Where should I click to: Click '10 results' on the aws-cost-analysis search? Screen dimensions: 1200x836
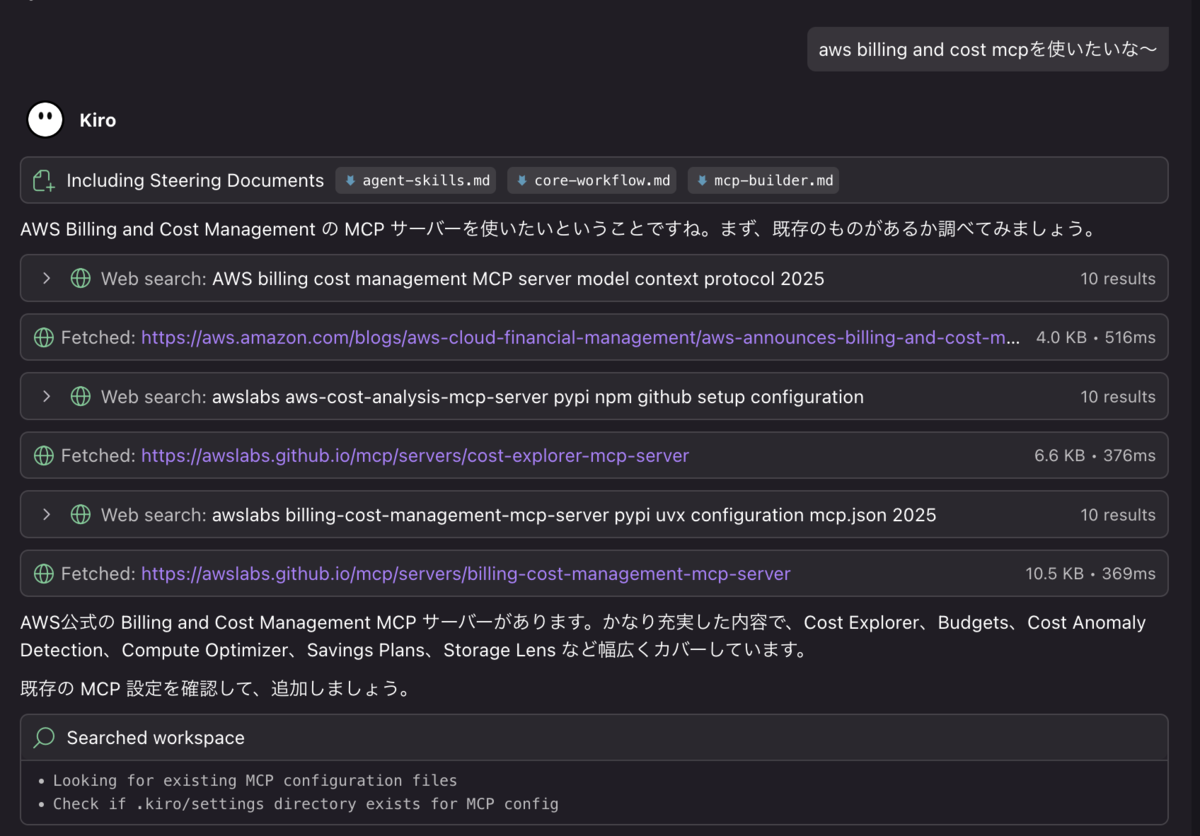click(x=1118, y=397)
